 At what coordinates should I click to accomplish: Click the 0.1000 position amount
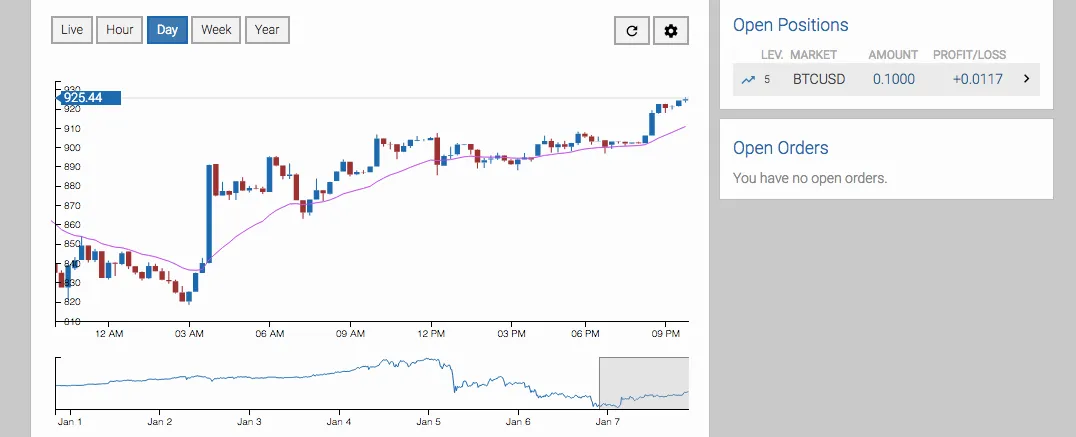tap(893, 79)
